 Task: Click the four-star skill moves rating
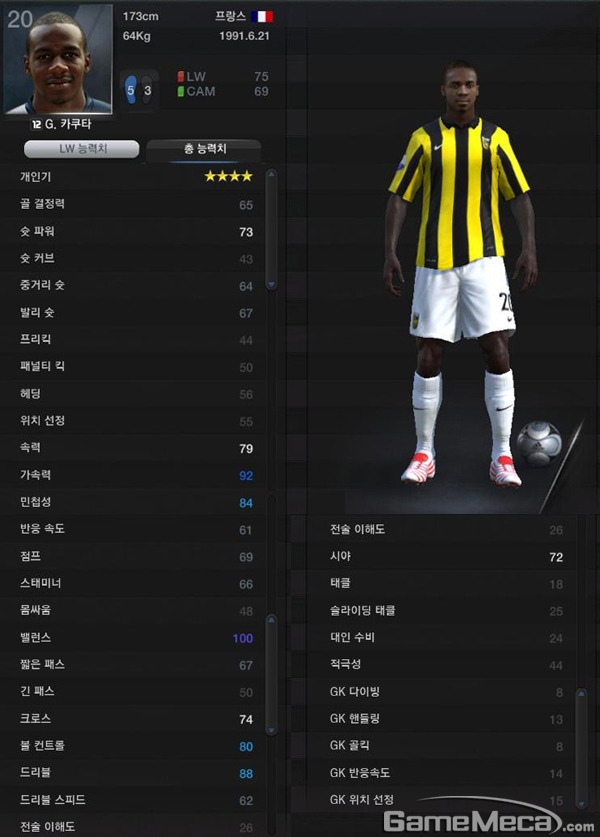tap(228, 176)
